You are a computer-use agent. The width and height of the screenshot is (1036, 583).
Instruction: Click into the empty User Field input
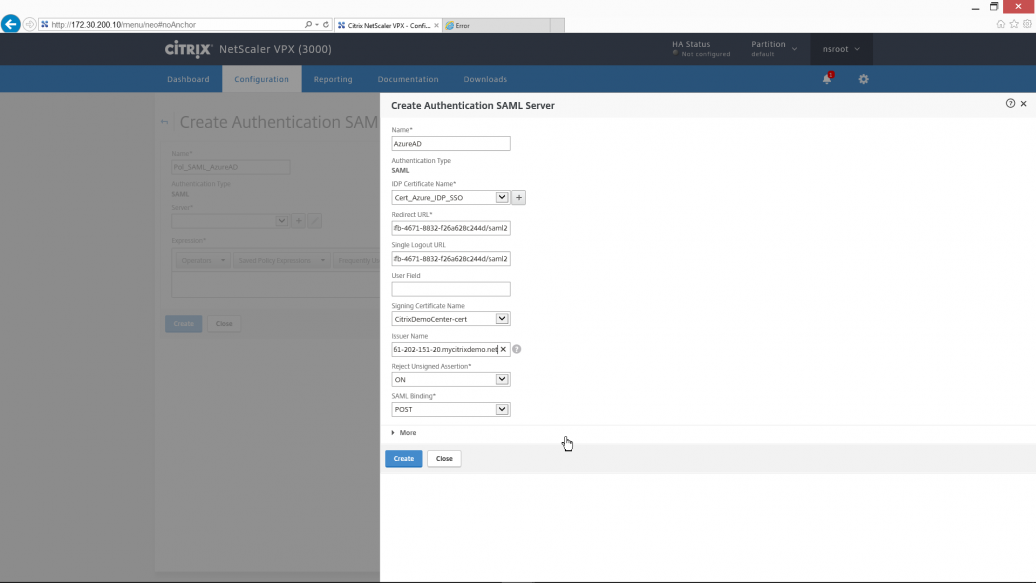point(451,289)
